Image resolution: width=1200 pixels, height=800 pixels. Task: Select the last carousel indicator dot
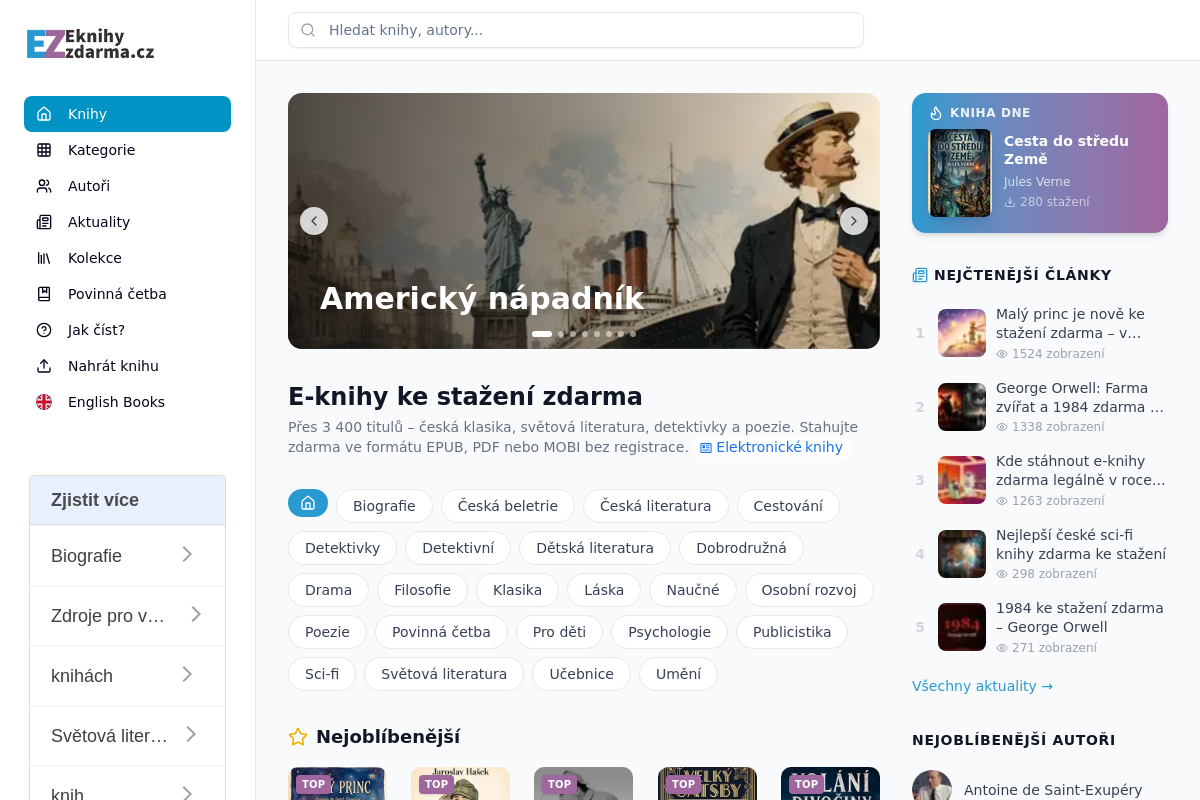(x=633, y=334)
